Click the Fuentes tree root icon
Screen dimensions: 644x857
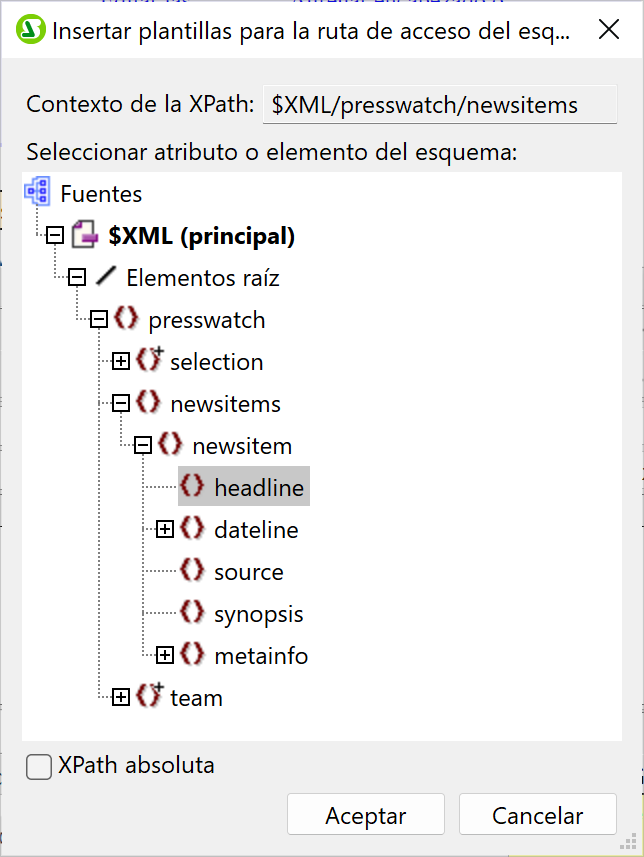(x=38, y=193)
